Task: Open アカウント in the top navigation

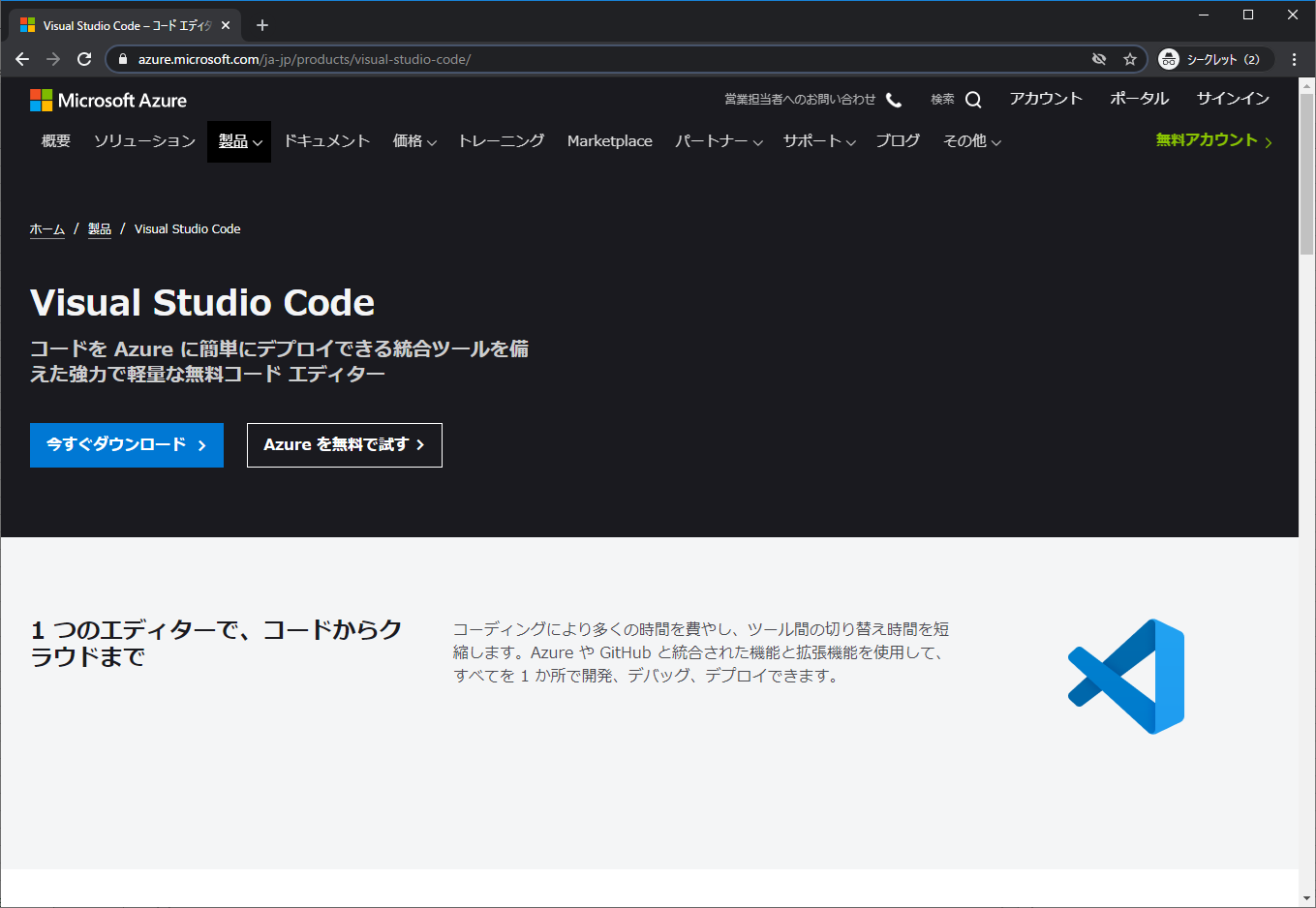Action: coord(1046,99)
